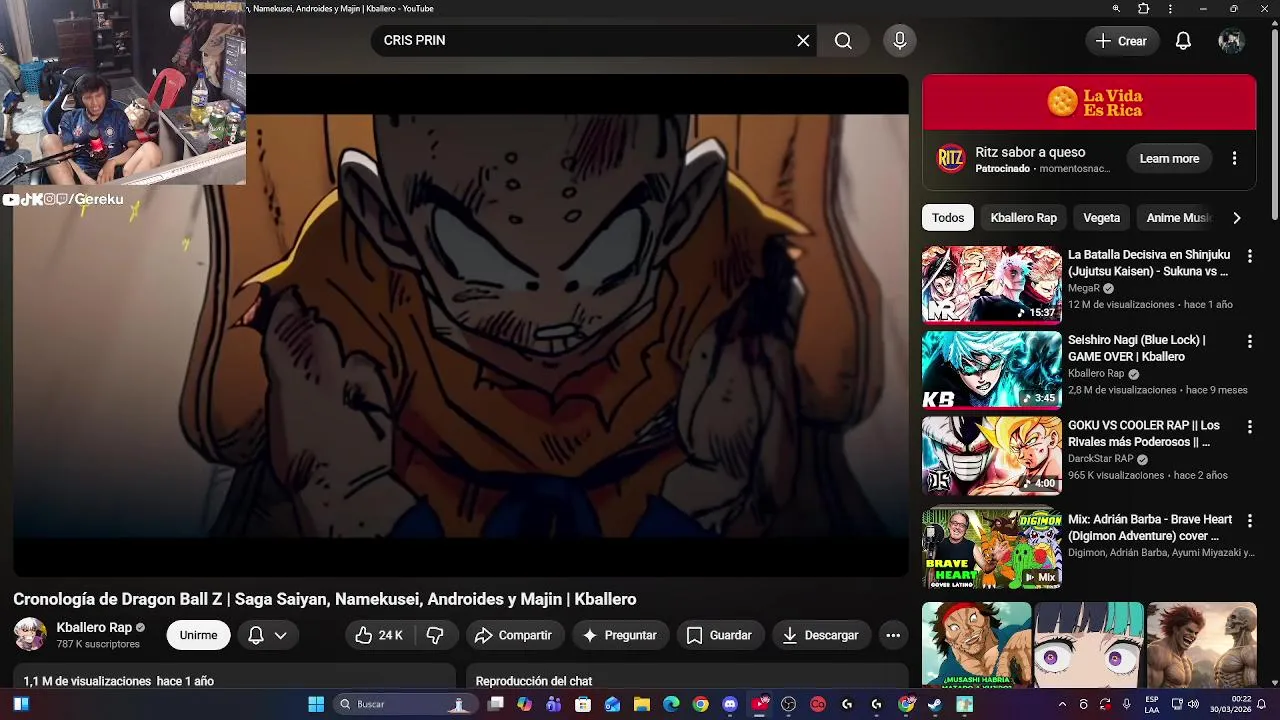Click the magnifier search button
Viewport: 1280px width, 720px height.
843,40
